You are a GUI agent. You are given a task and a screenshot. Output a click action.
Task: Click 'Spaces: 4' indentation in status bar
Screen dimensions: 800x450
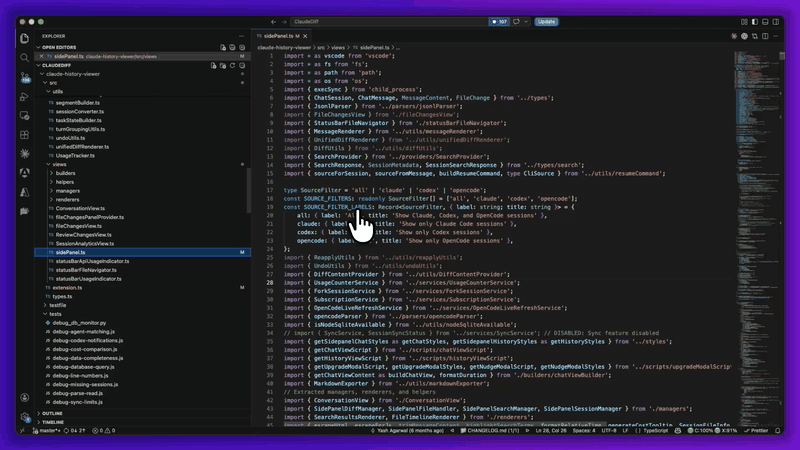click(584, 431)
